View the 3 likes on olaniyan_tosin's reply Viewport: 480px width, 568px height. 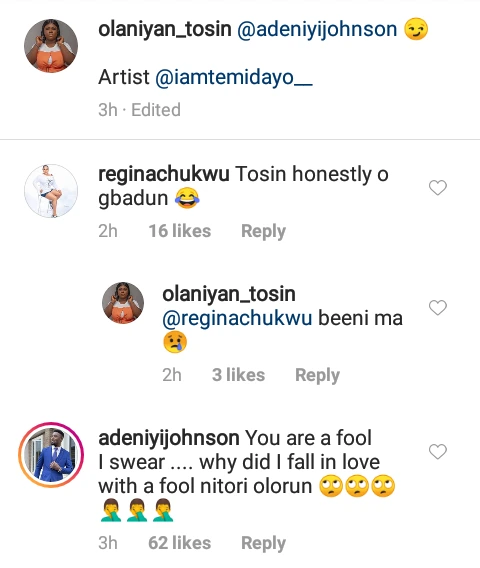[x=238, y=375]
